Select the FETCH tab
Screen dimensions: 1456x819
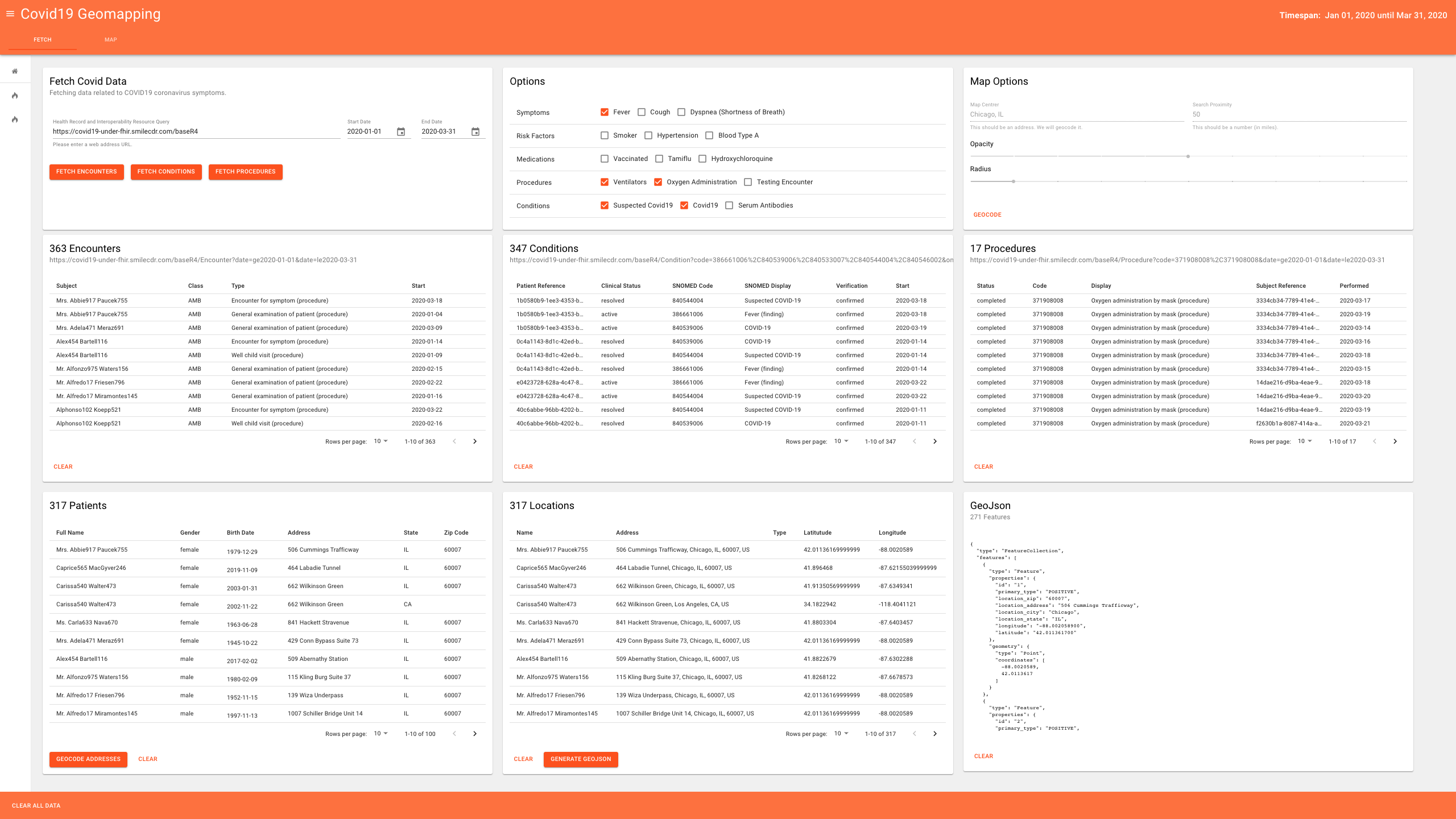(43, 40)
